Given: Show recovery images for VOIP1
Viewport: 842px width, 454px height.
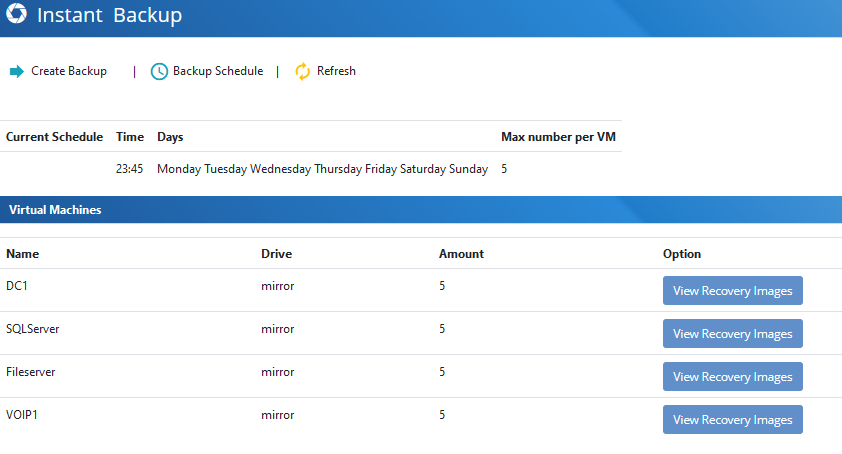Looking at the screenshot, I should point(732,420).
